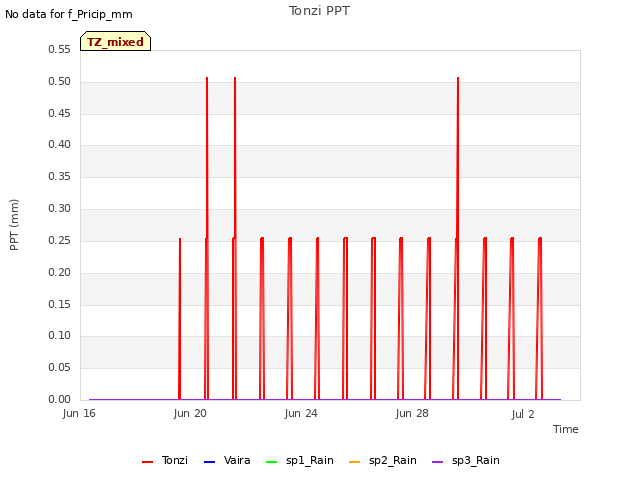Click the blue Vaira legend swatch
This screenshot has height=480, width=640.
[209, 462]
